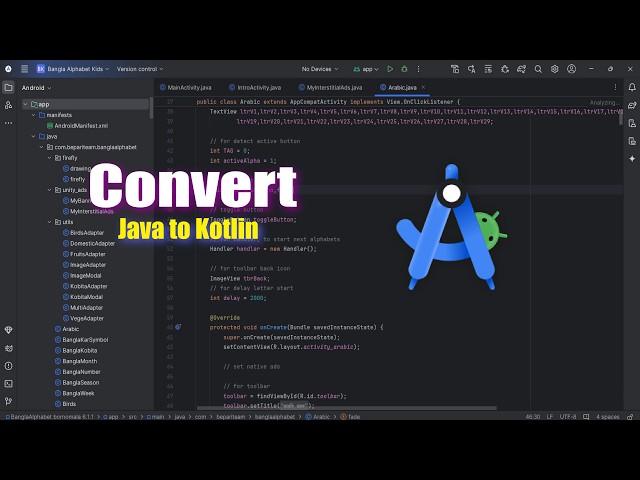Open the Terminal tool window icon
Image resolution: width=640 pixels, height=480 pixels.
(8, 384)
